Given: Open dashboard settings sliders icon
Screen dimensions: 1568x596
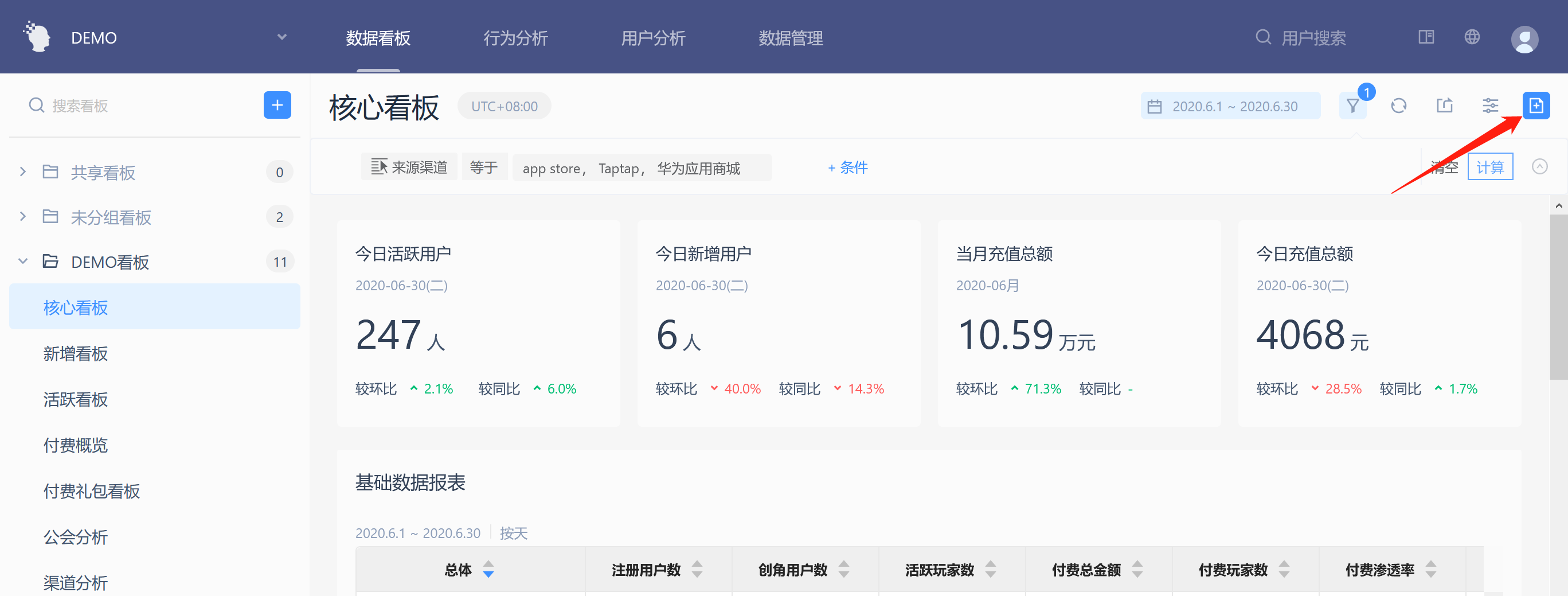Looking at the screenshot, I should coord(1490,106).
